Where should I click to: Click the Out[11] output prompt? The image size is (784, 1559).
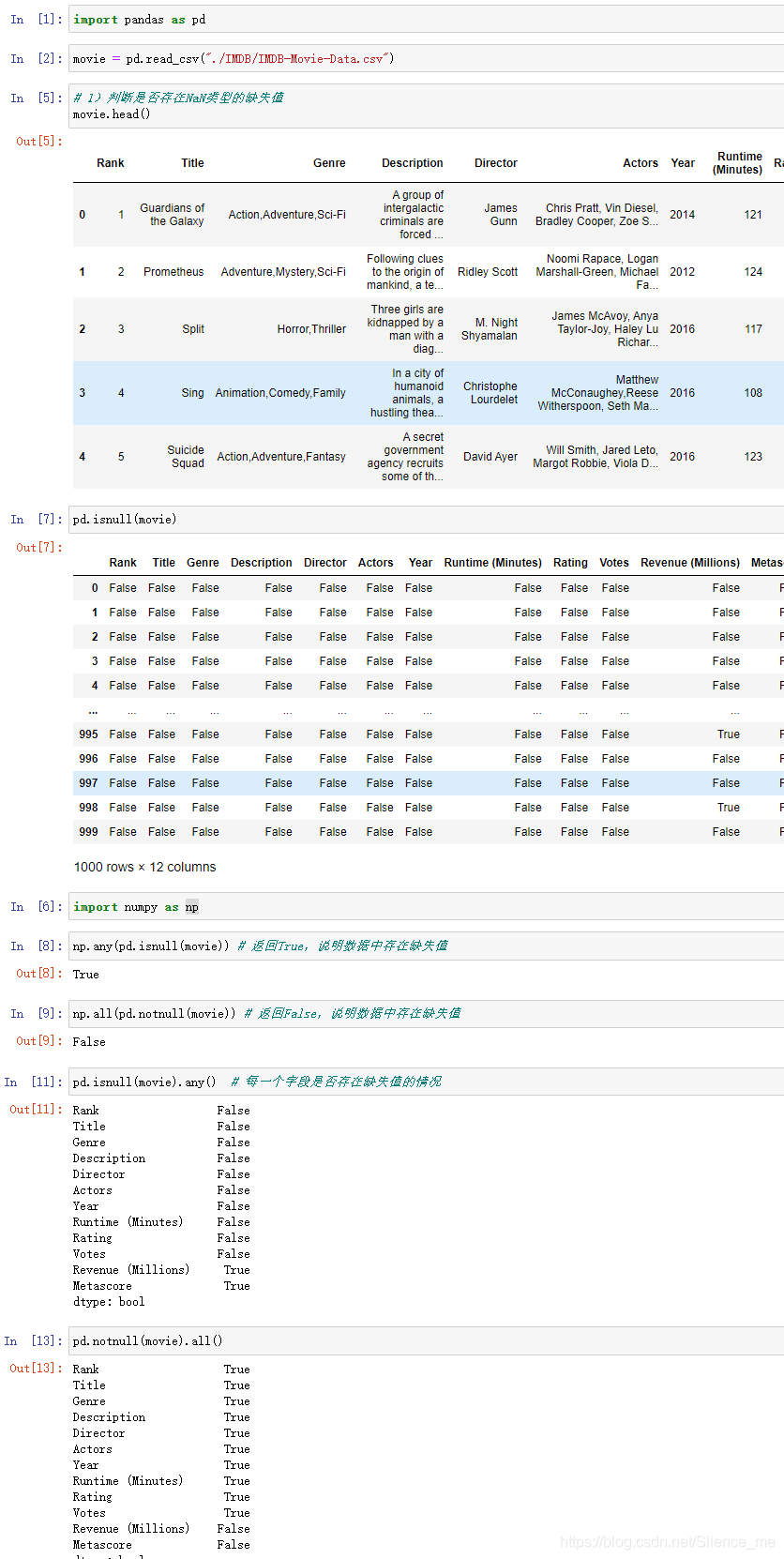[x=37, y=1110]
